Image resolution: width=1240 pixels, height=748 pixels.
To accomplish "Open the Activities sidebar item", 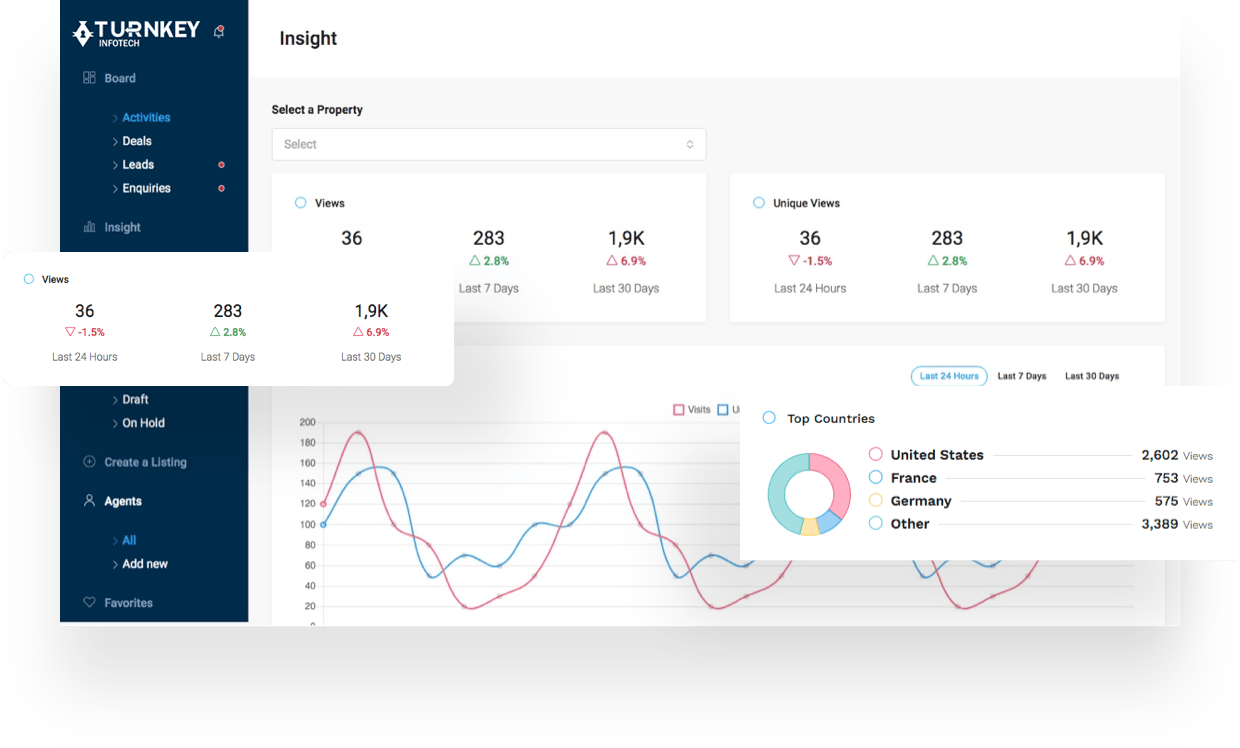I will (x=146, y=117).
